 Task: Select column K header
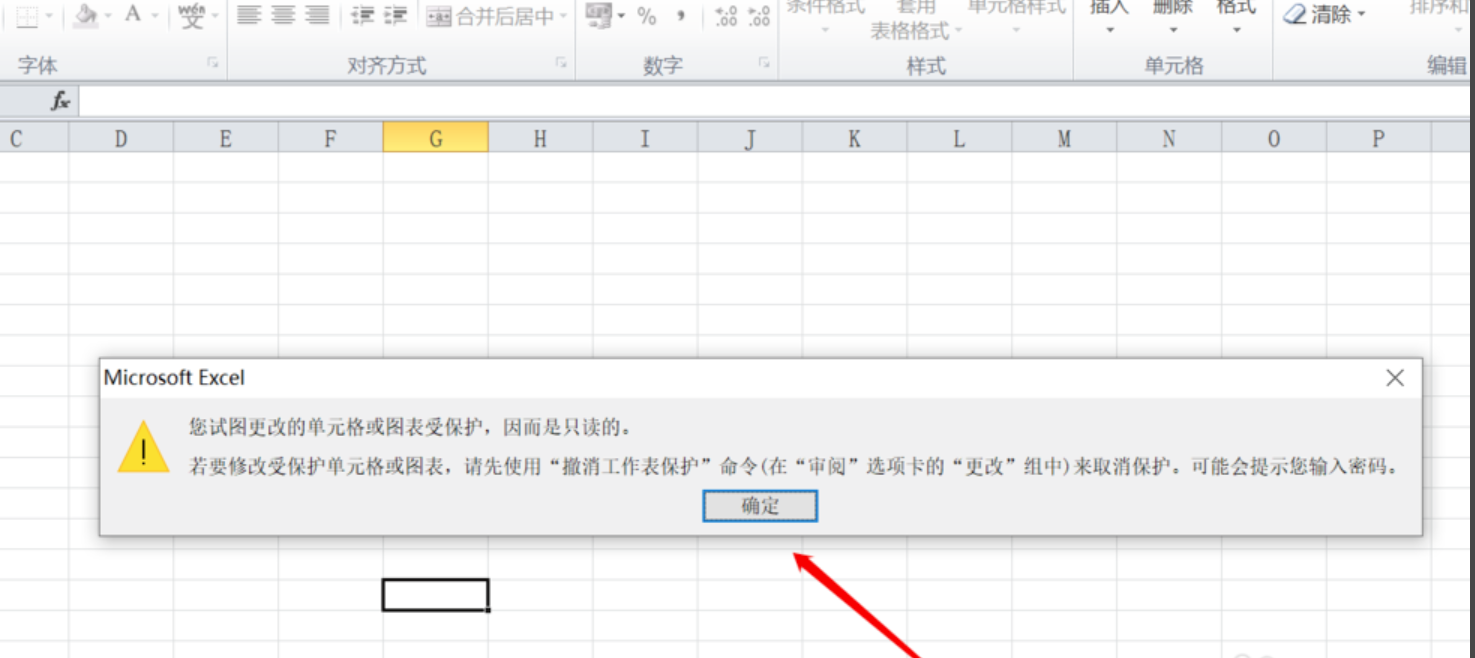tap(854, 138)
